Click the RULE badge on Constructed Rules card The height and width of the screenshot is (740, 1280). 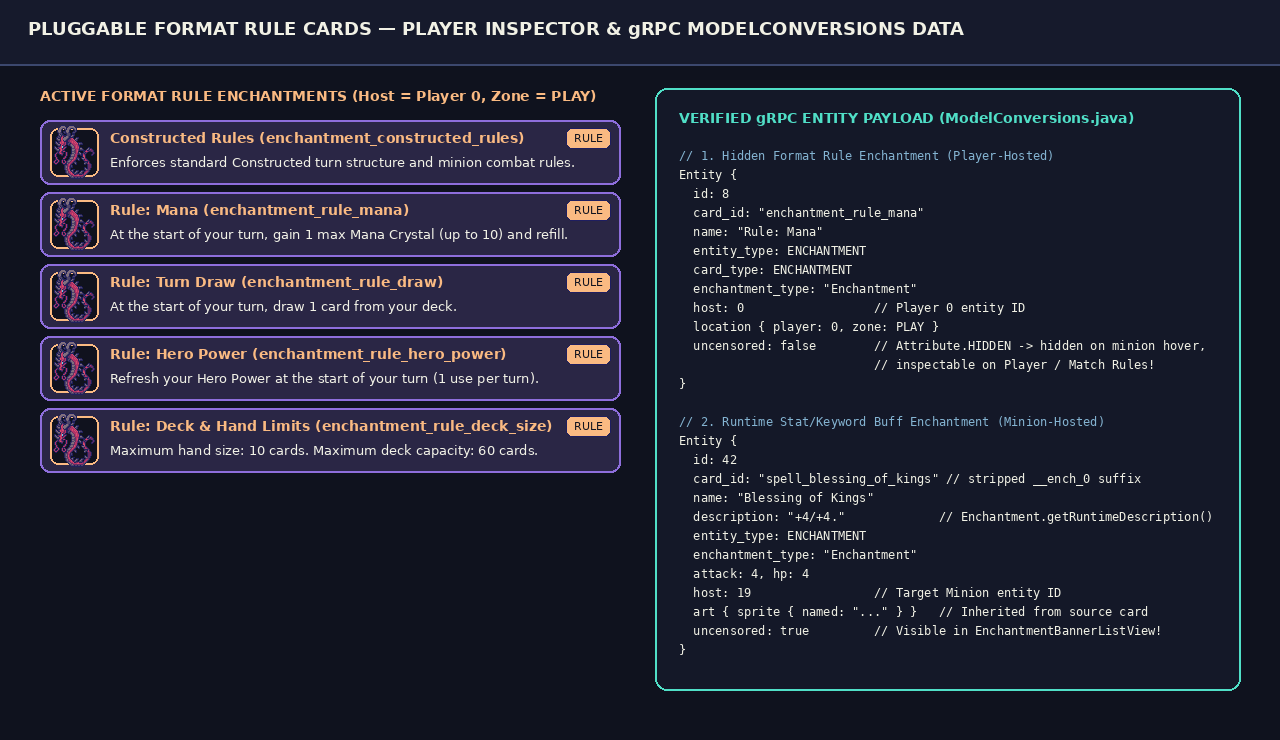[x=588, y=138]
